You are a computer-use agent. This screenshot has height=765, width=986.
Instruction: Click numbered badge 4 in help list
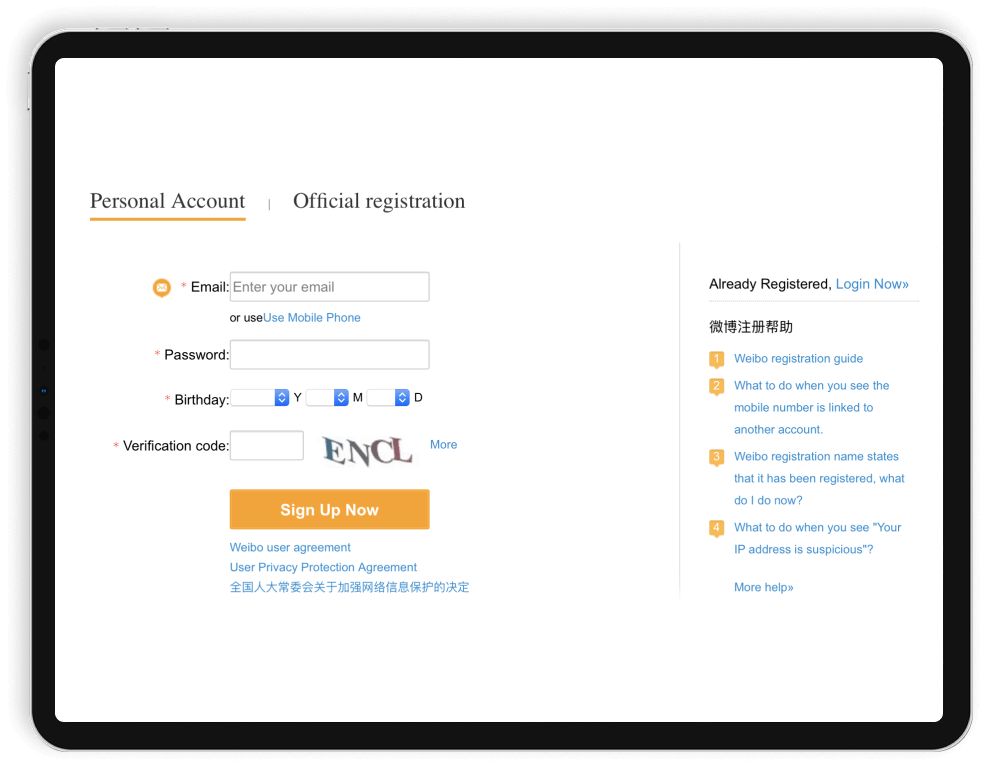click(x=716, y=528)
